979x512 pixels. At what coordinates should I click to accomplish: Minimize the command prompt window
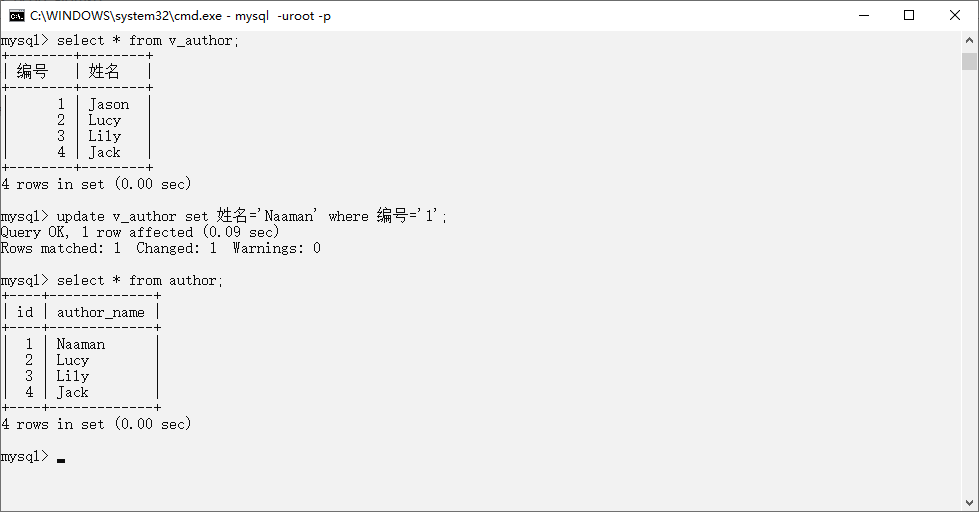pos(864,16)
